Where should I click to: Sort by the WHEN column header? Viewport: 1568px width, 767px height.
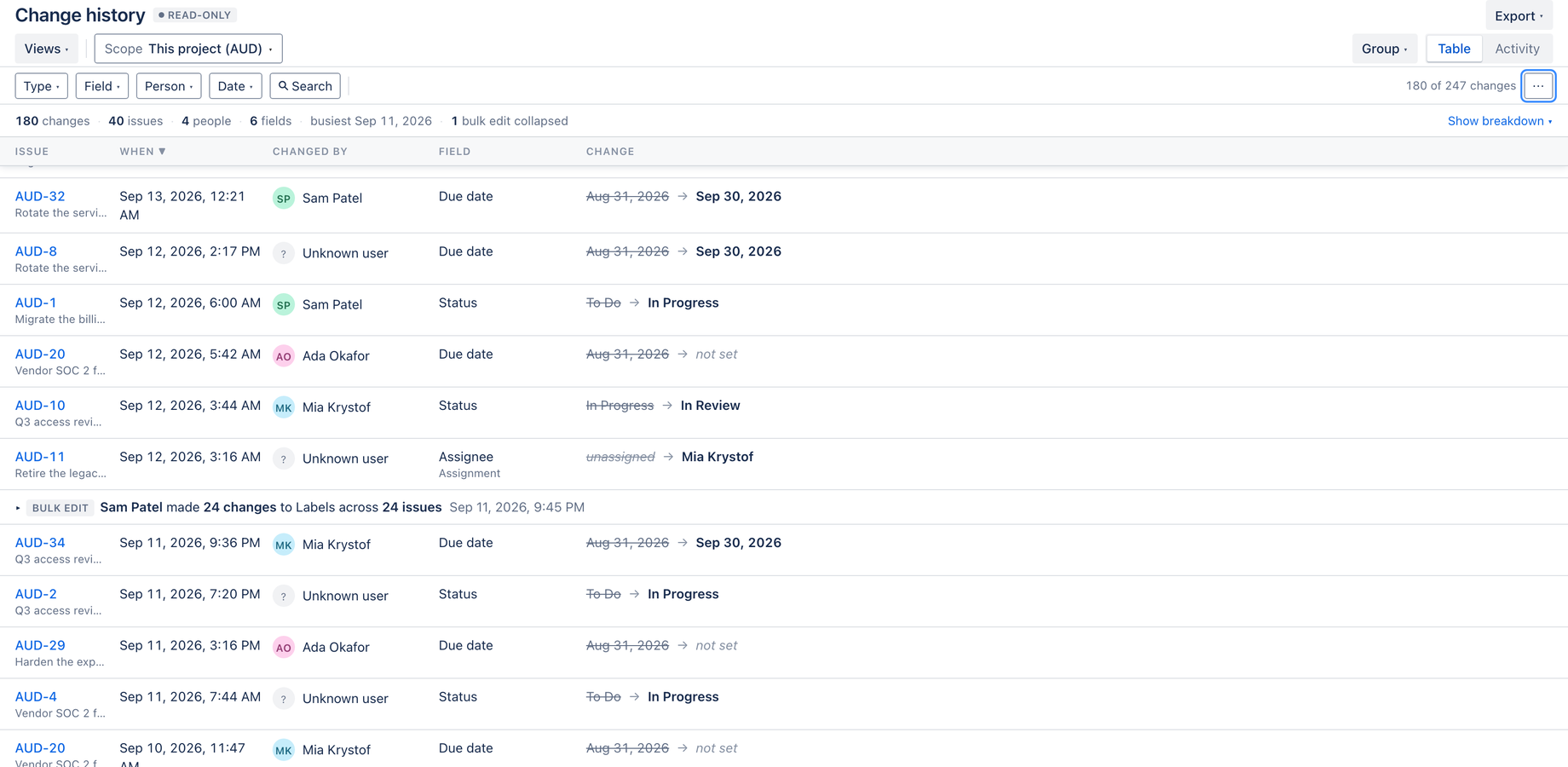[142, 152]
